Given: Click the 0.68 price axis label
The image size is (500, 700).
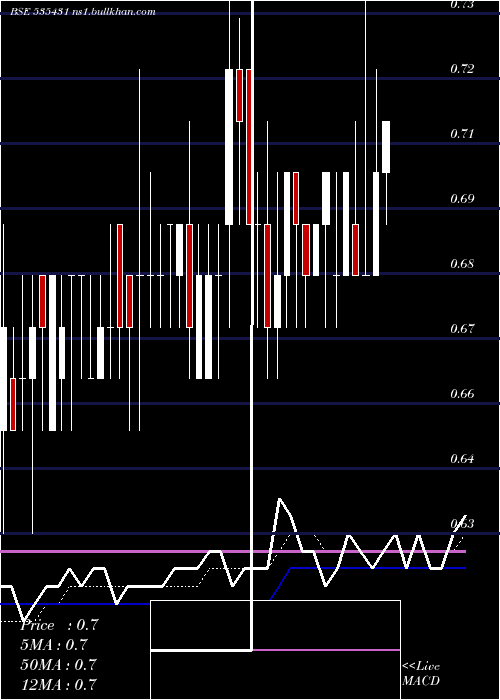Looking at the screenshot, I should coord(462,263).
